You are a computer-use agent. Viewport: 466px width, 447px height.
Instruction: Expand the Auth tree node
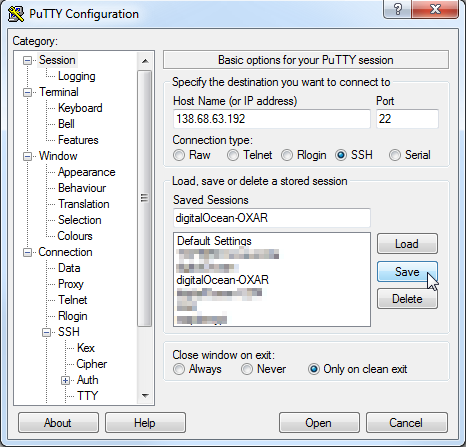(x=65, y=380)
